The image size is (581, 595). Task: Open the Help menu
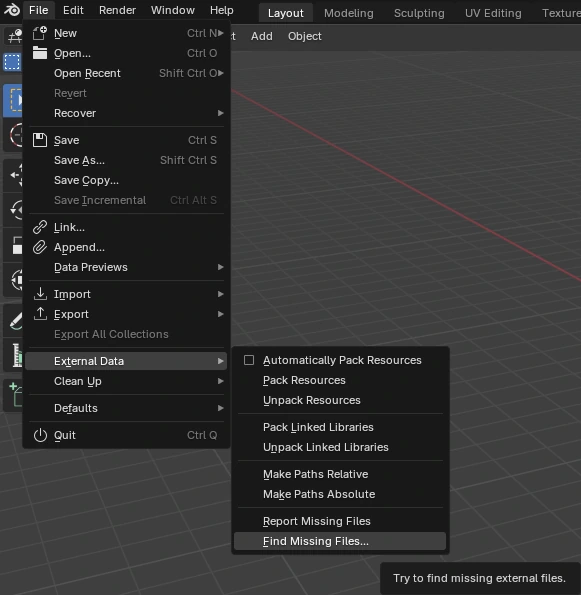pyautogui.click(x=222, y=10)
